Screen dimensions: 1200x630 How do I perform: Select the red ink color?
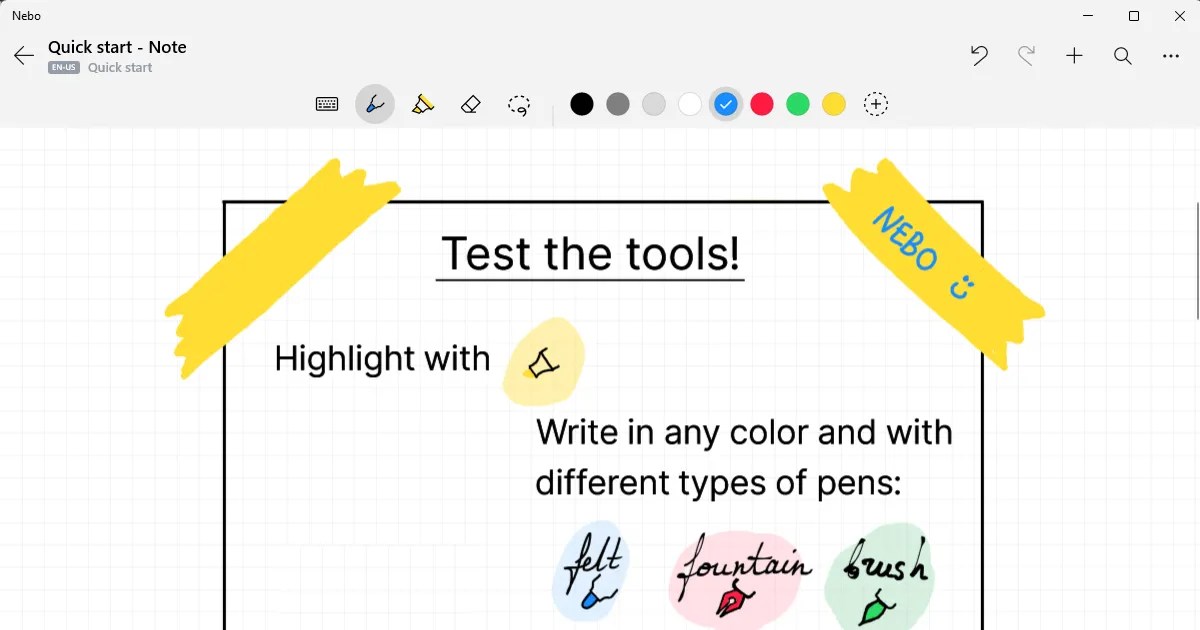click(x=762, y=104)
